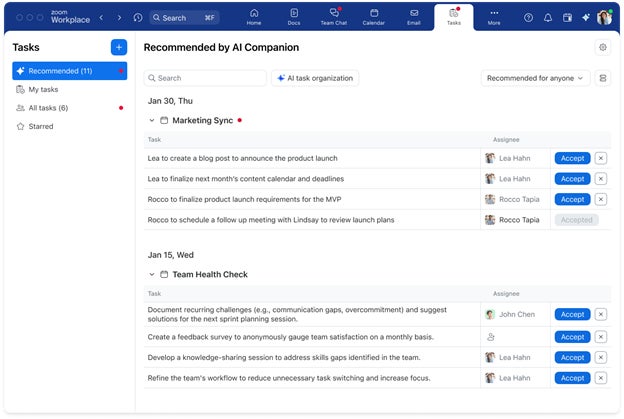This screenshot has height=419, width=624.
Task: Toggle the list layout view icon
Action: (x=603, y=78)
